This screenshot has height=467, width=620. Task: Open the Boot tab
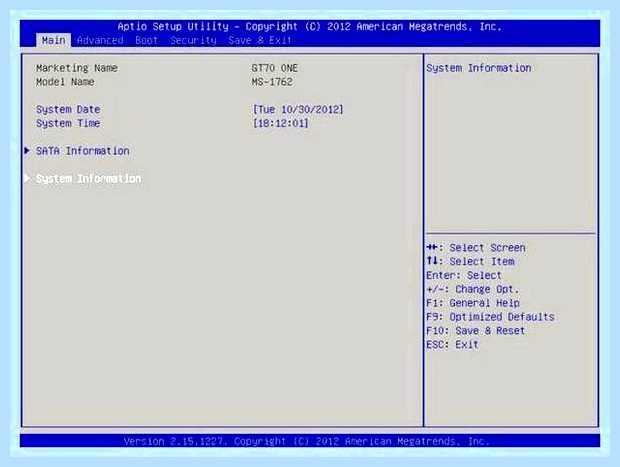click(146, 40)
